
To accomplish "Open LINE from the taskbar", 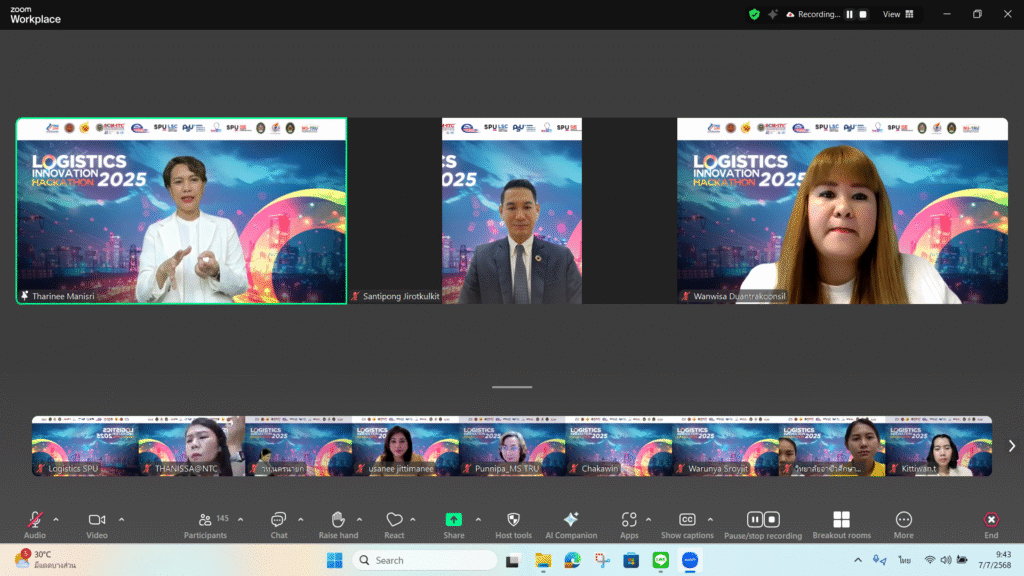I will click(661, 560).
